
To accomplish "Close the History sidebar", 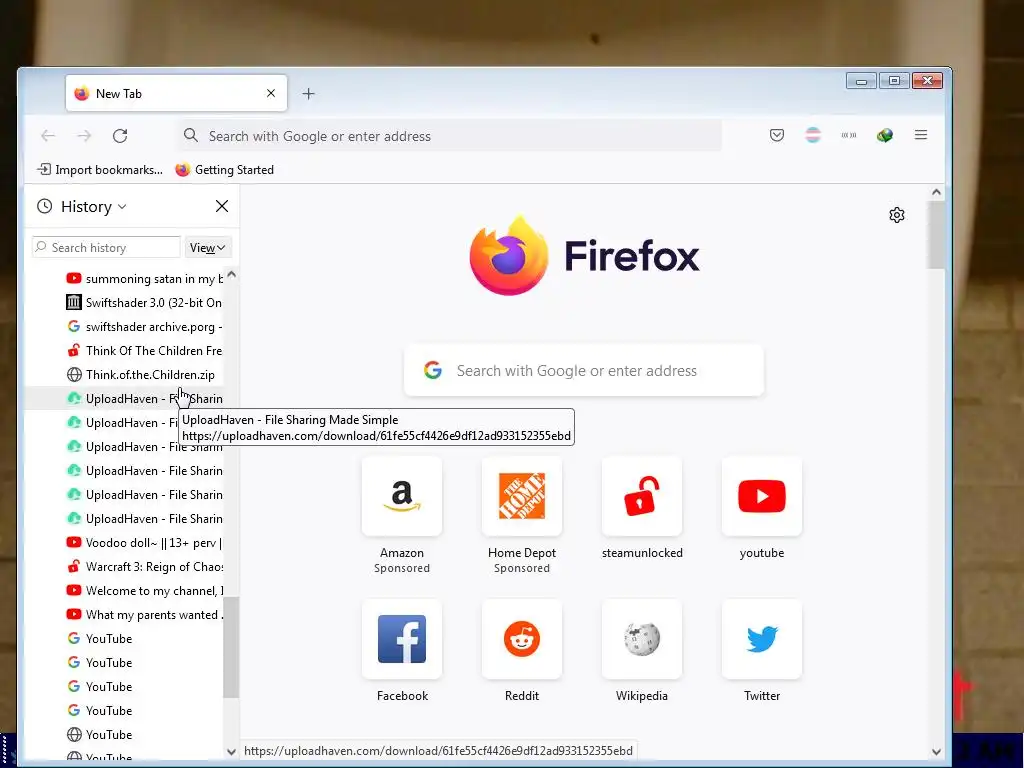I will pos(222,206).
